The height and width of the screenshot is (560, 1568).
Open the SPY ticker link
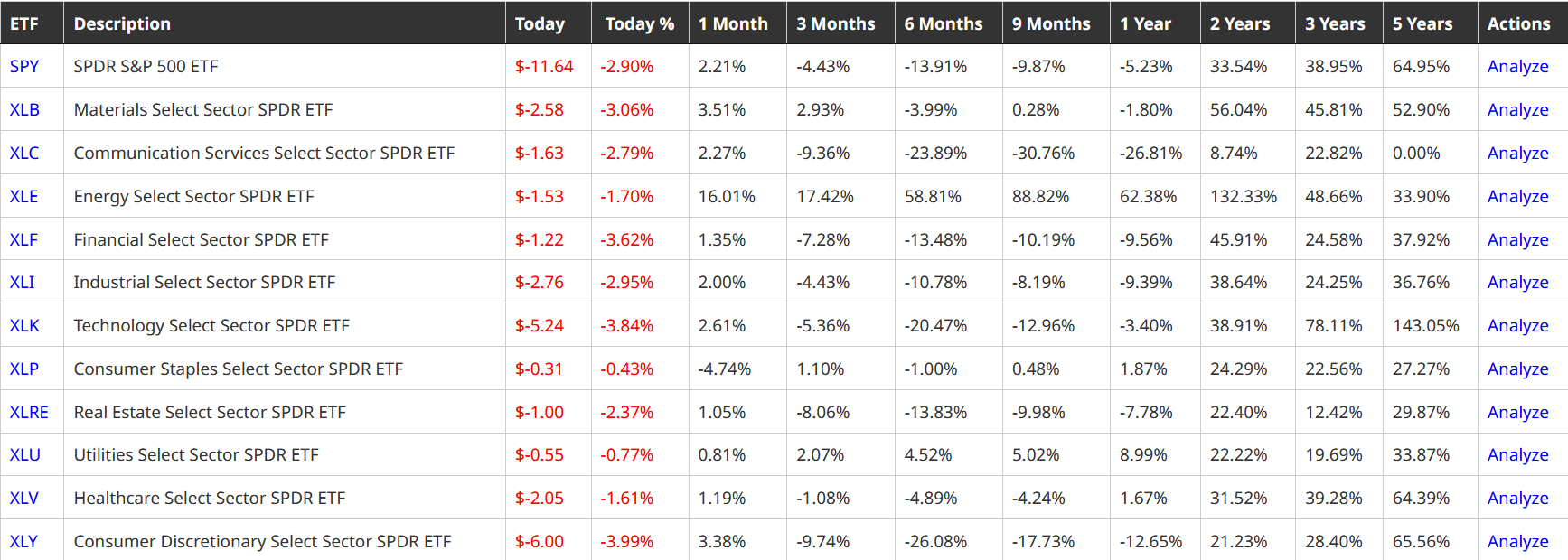pos(24,67)
